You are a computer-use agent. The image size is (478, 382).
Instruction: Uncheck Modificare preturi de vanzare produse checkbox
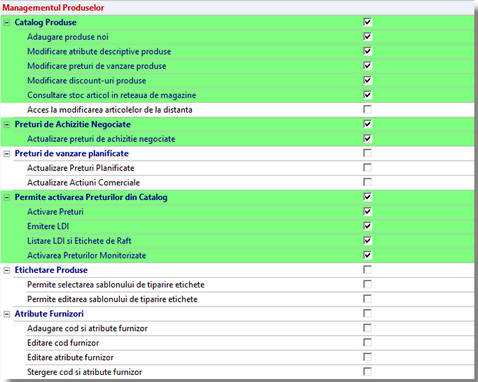(367, 66)
